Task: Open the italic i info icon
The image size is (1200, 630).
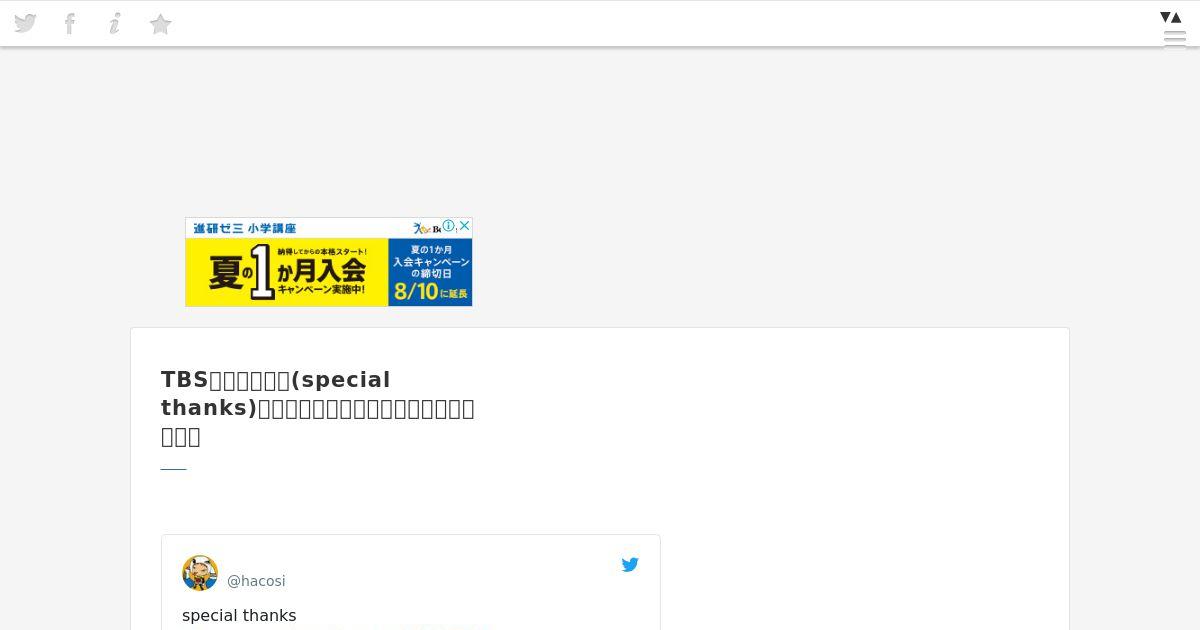Action: [115, 23]
